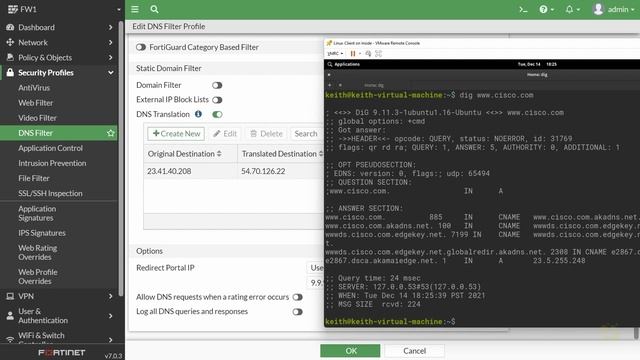Sort by Translated Destination column
640x360 pixels.
point(281,154)
